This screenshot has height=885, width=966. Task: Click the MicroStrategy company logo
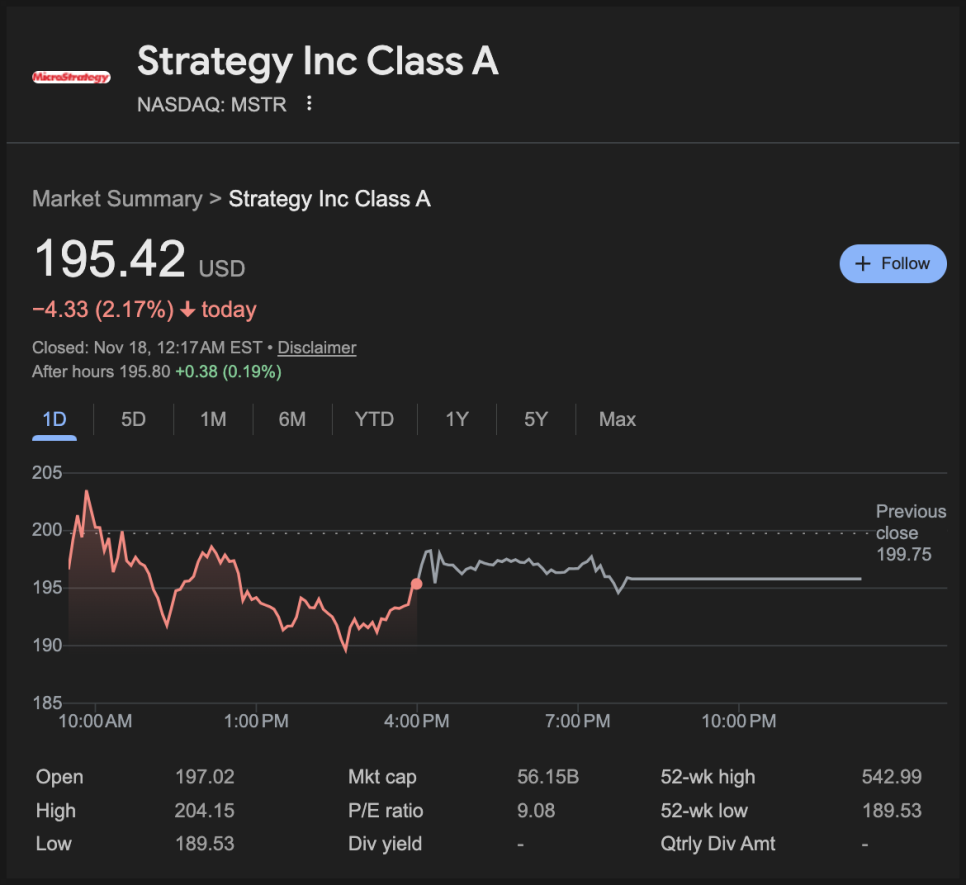click(71, 77)
